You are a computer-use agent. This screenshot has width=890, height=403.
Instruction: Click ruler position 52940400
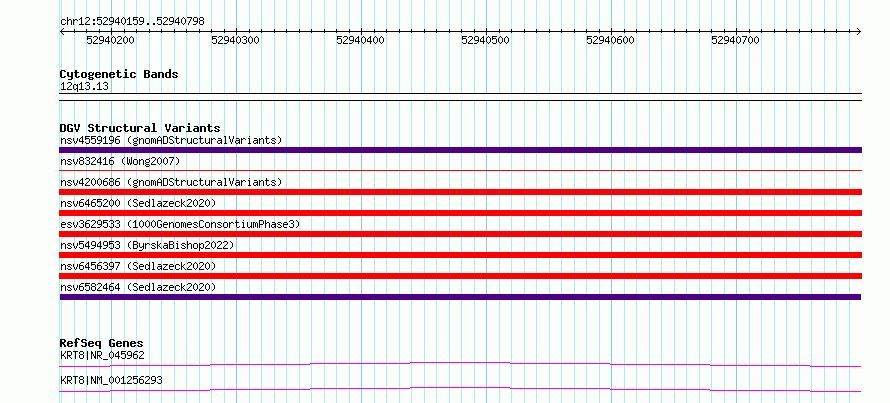[x=360, y=40]
